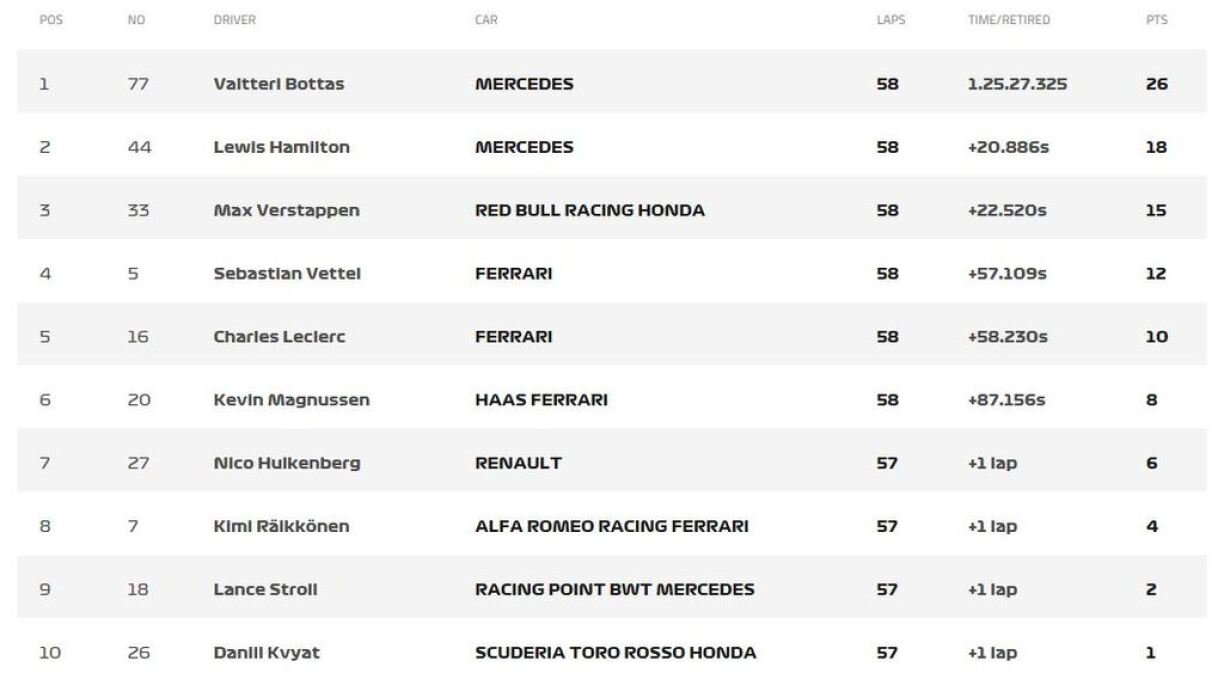The height and width of the screenshot is (679, 1224).
Task: Open Charles Leclerc's driver link
Action: pyautogui.click(x=279, y=337)
